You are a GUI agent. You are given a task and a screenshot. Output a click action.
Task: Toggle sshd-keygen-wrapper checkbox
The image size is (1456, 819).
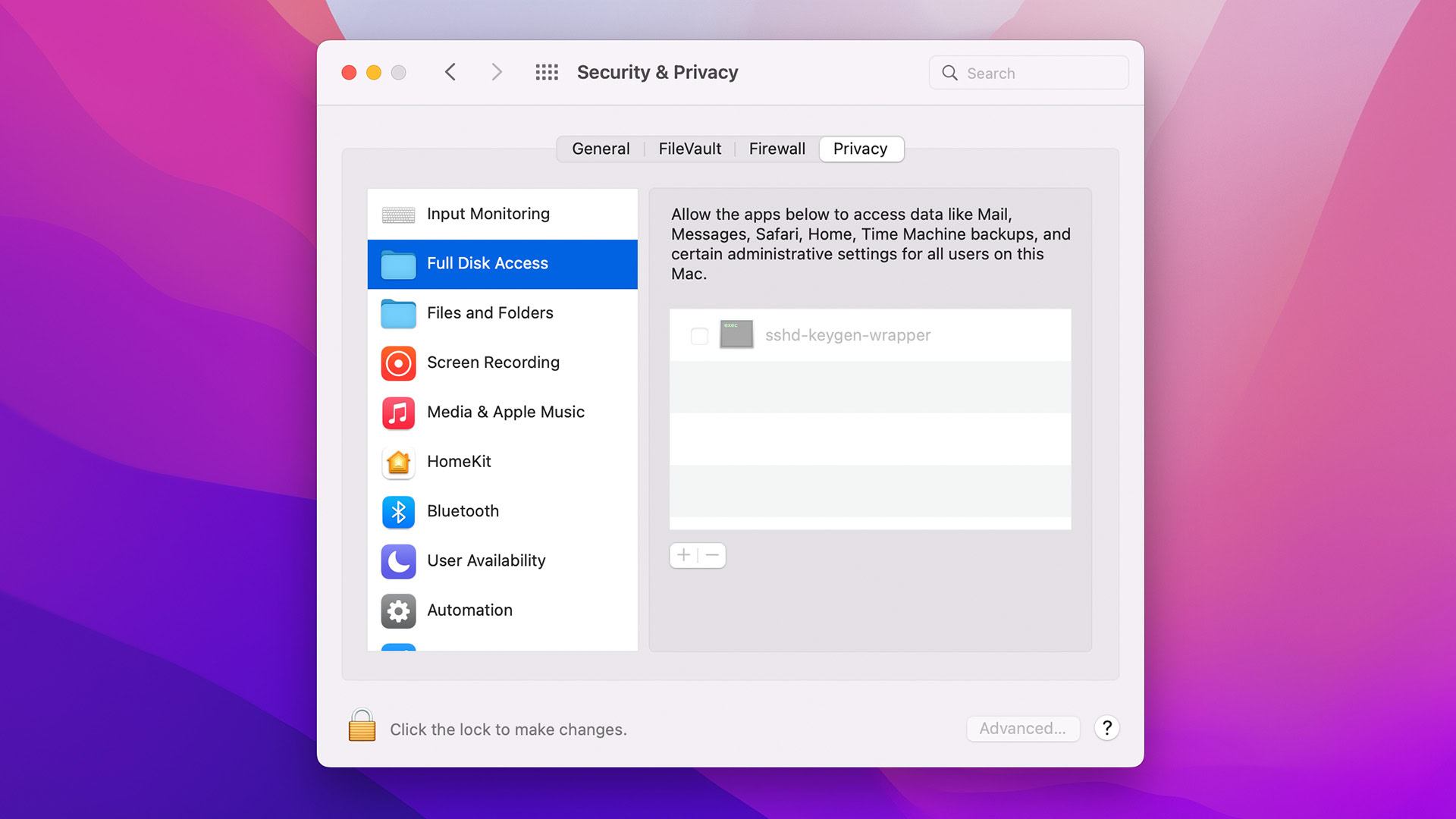[x=699, y=335]
